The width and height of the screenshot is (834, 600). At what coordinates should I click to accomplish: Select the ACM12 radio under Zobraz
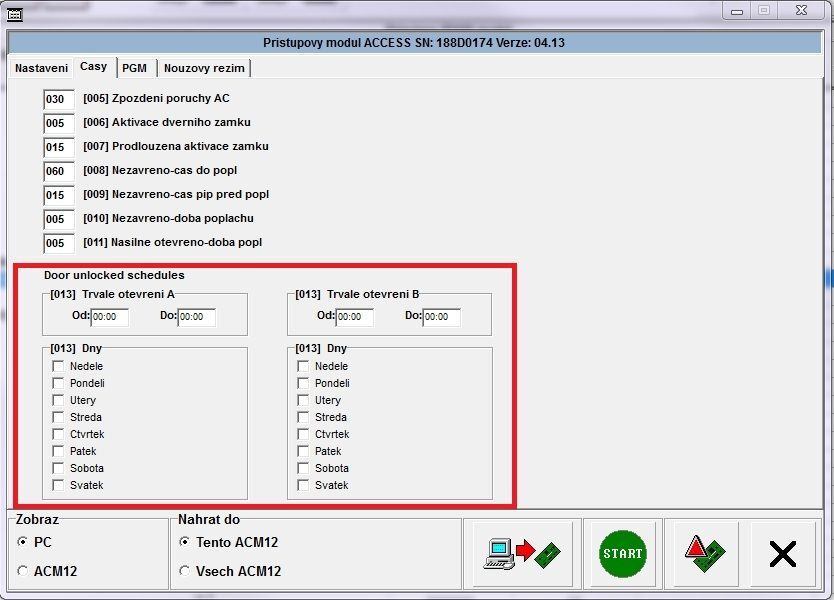23,571
